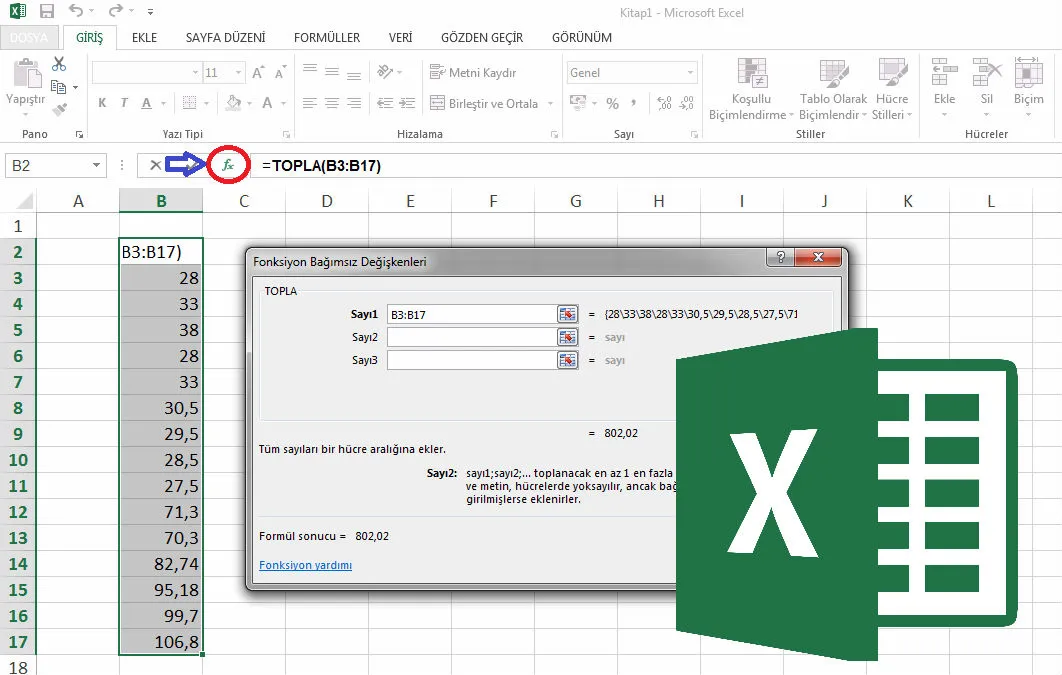Toggle bold K formatting button

tap(102, 104)
